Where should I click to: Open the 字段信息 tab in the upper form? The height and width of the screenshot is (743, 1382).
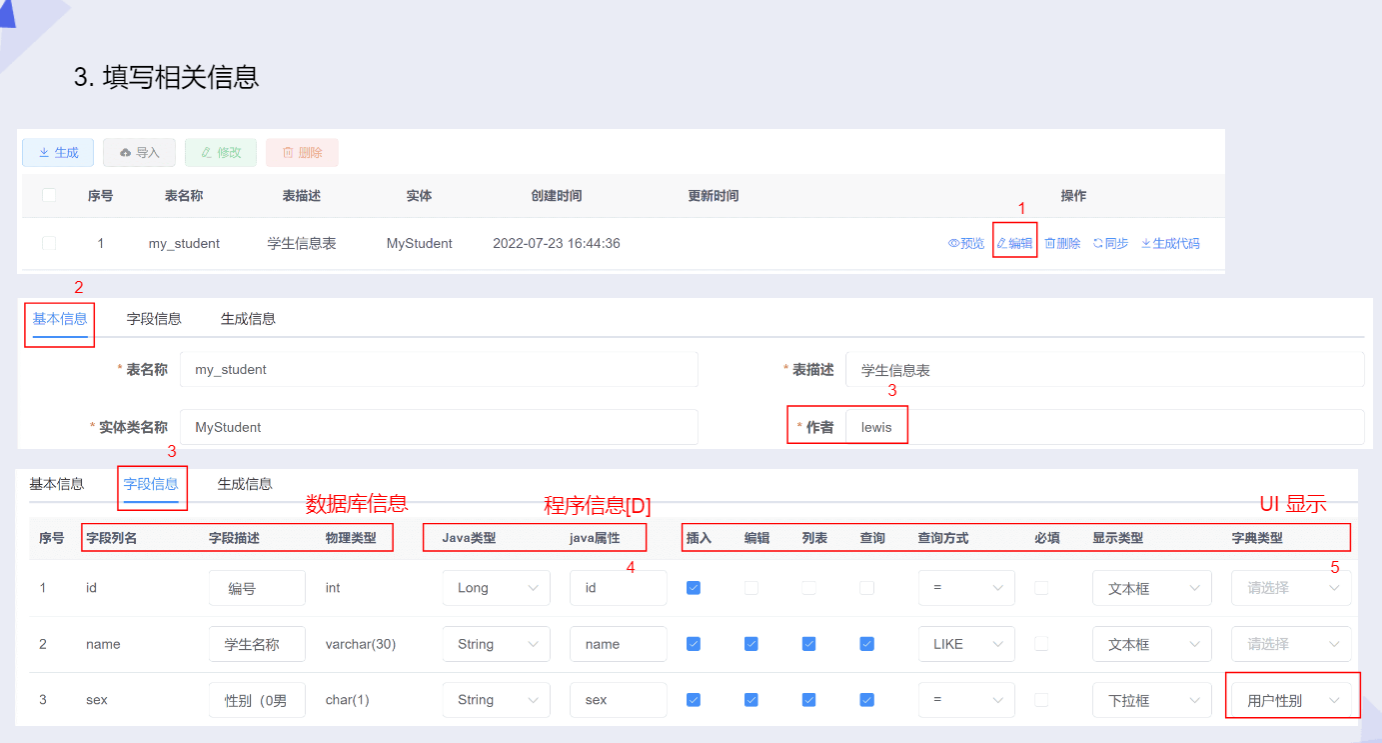coord(154,318)
